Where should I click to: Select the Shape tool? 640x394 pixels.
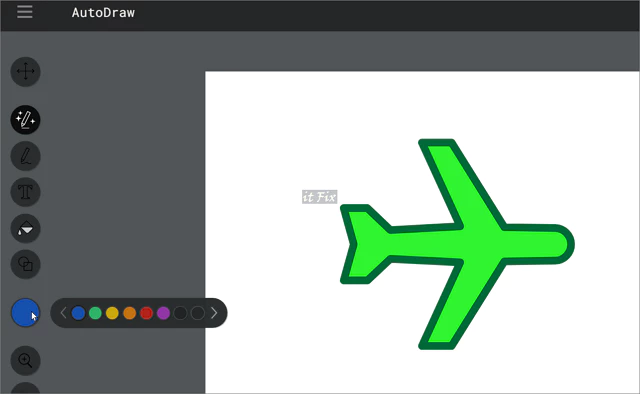click(x=25, y=264)
